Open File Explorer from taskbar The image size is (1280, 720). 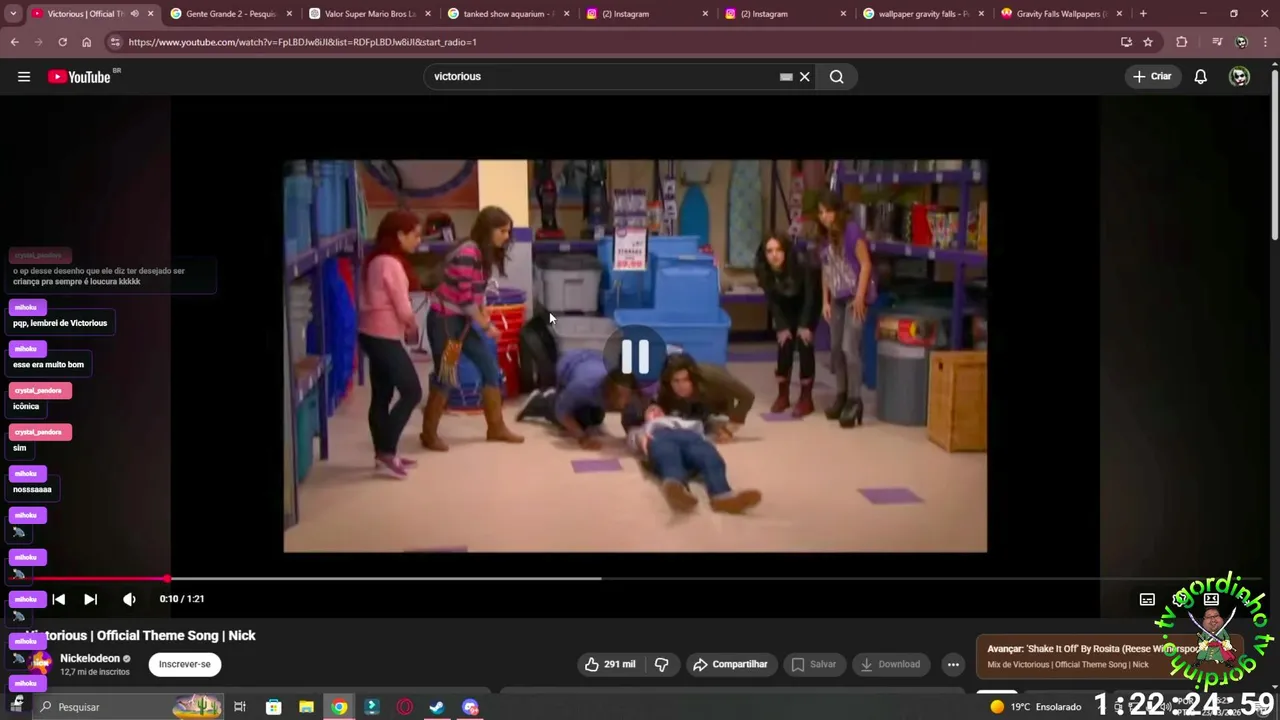tap(306, 707)
